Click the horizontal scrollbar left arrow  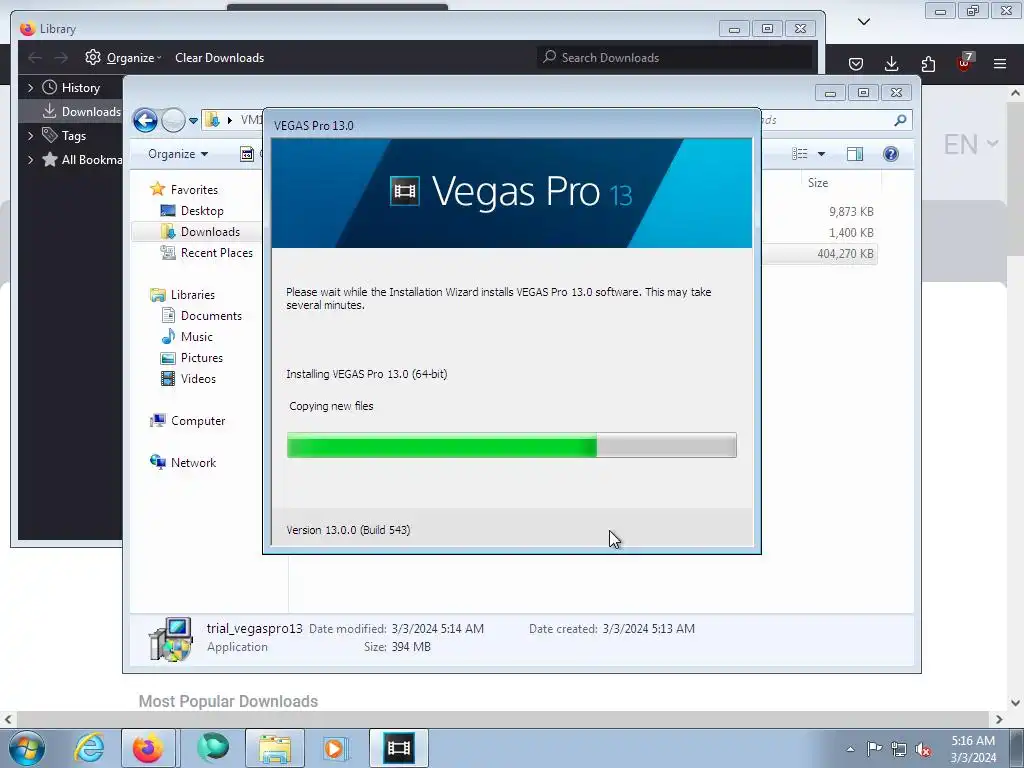[x=8, y=720]
